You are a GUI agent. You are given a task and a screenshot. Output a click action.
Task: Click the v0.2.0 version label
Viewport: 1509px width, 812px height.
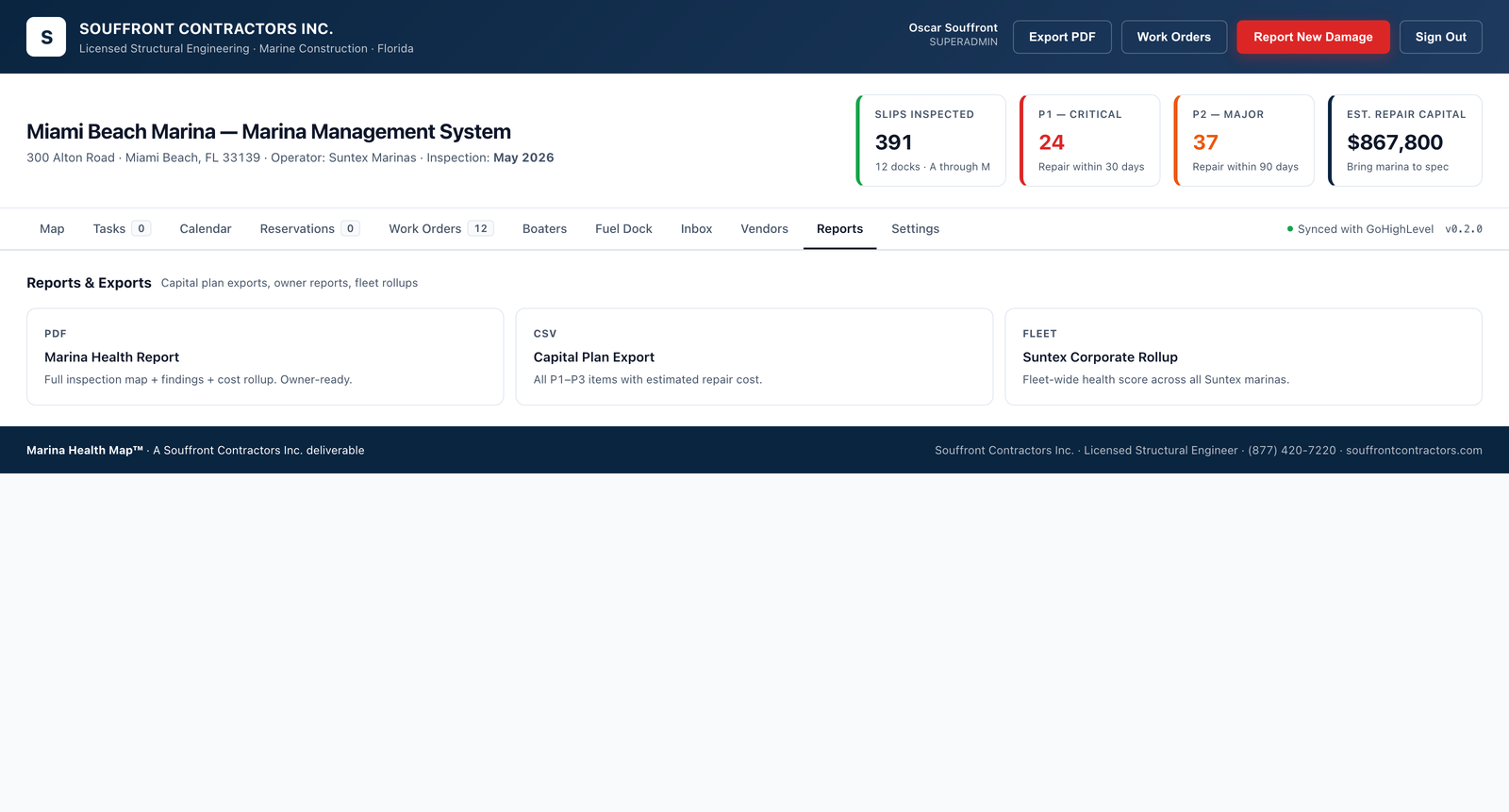click(x=1464, y=229)
